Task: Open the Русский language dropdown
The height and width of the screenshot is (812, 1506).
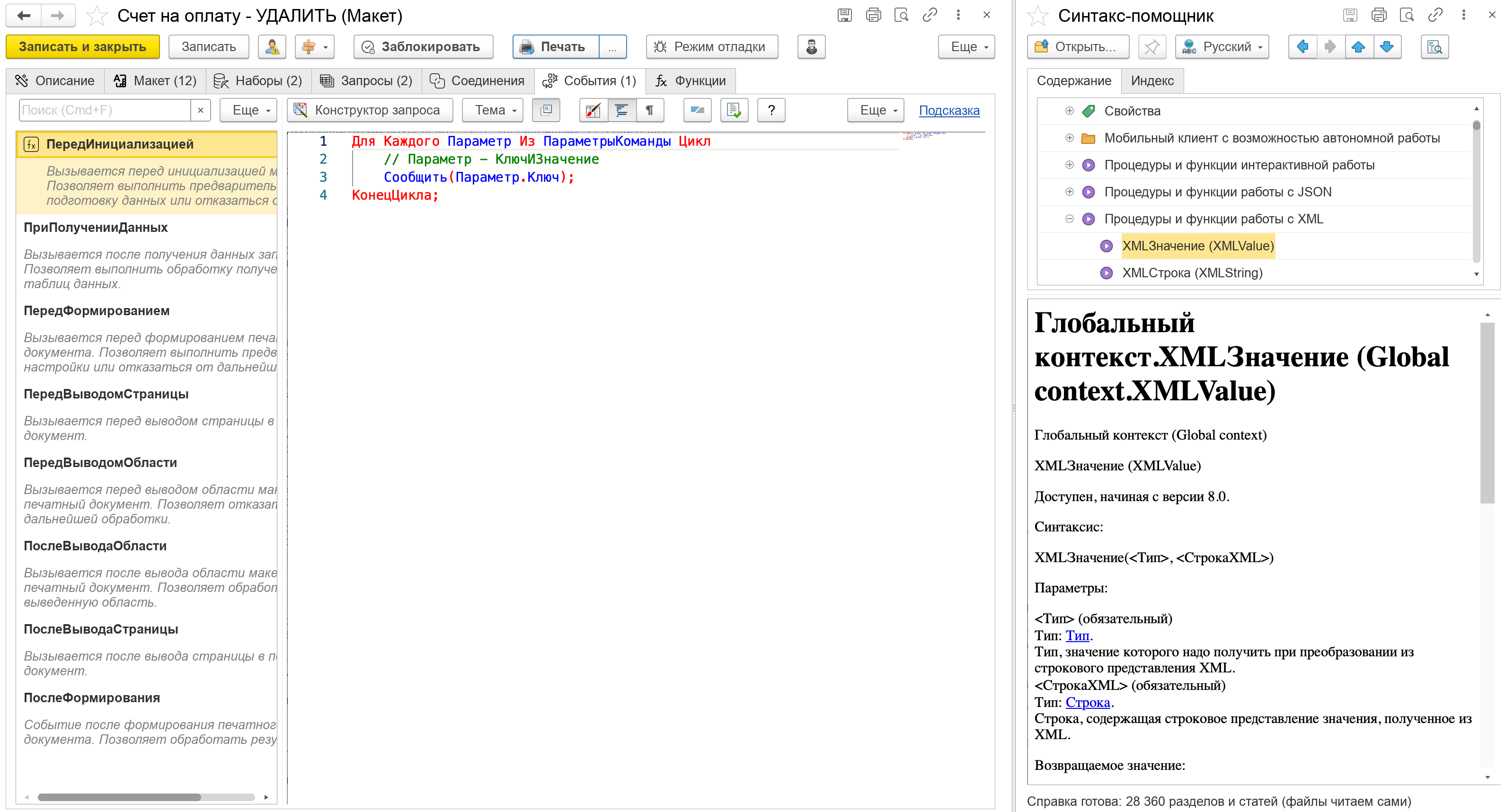Action: pyautogui.click(x=1222, y=47)
